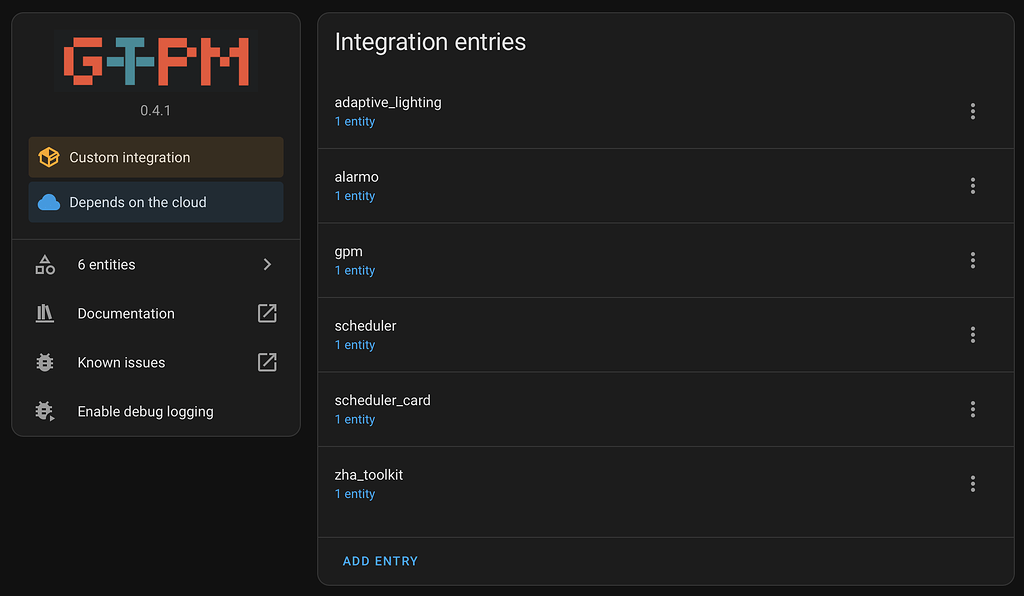Image resolution: width=1024 pixels, height=596 pixels.
Task: Open the kebab menu on the gpm entry
Action: tap(972, 260)
